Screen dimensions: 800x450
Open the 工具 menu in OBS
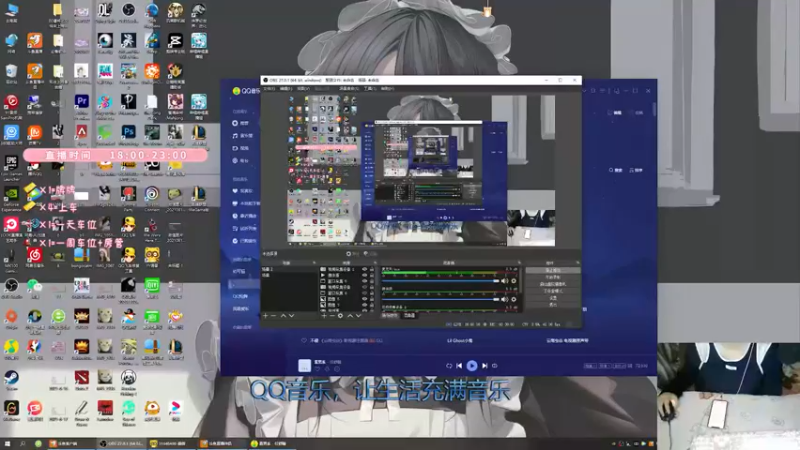tap(369, 89)
